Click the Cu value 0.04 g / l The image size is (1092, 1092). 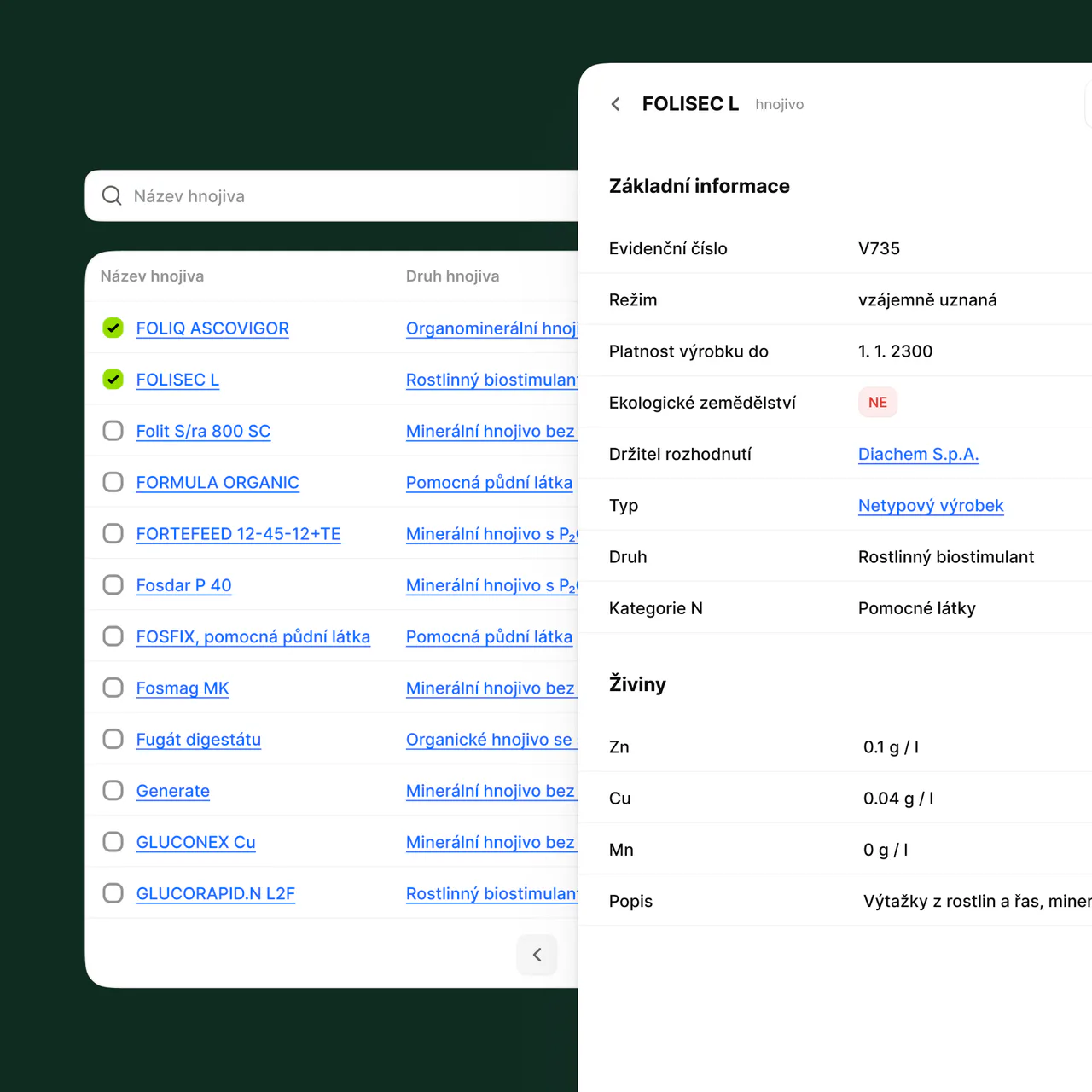[898, 799]
